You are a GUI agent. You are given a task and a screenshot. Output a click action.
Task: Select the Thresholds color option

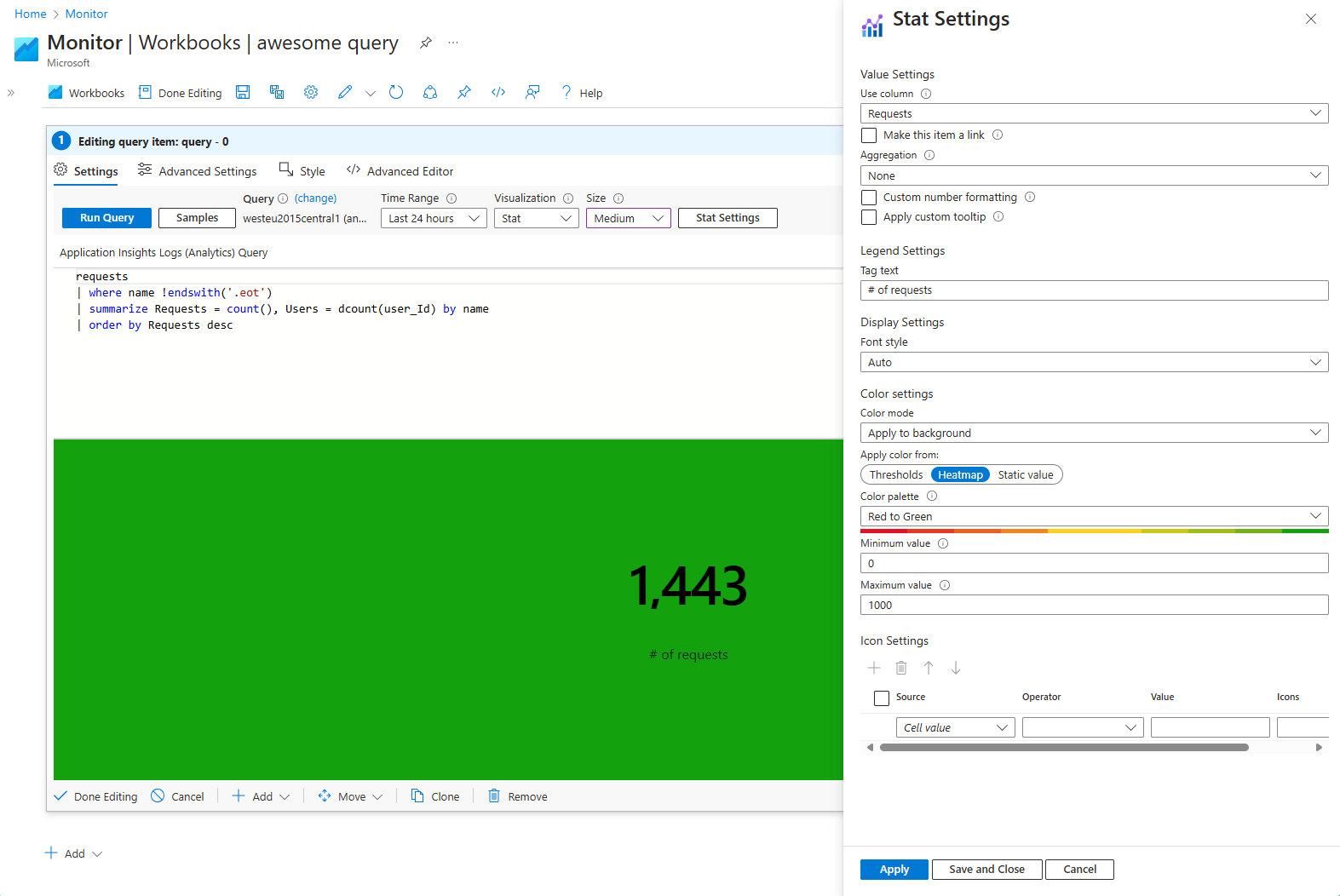click(x=896, y=475)
